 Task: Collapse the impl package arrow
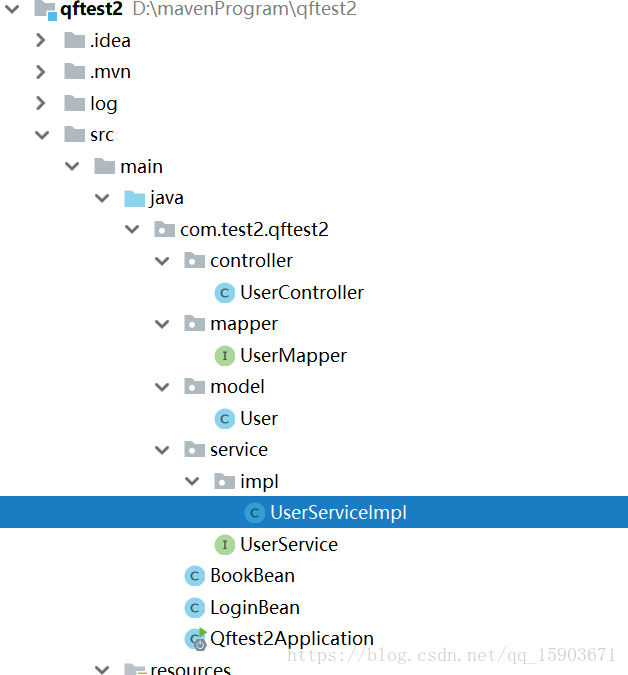point(192,481)
